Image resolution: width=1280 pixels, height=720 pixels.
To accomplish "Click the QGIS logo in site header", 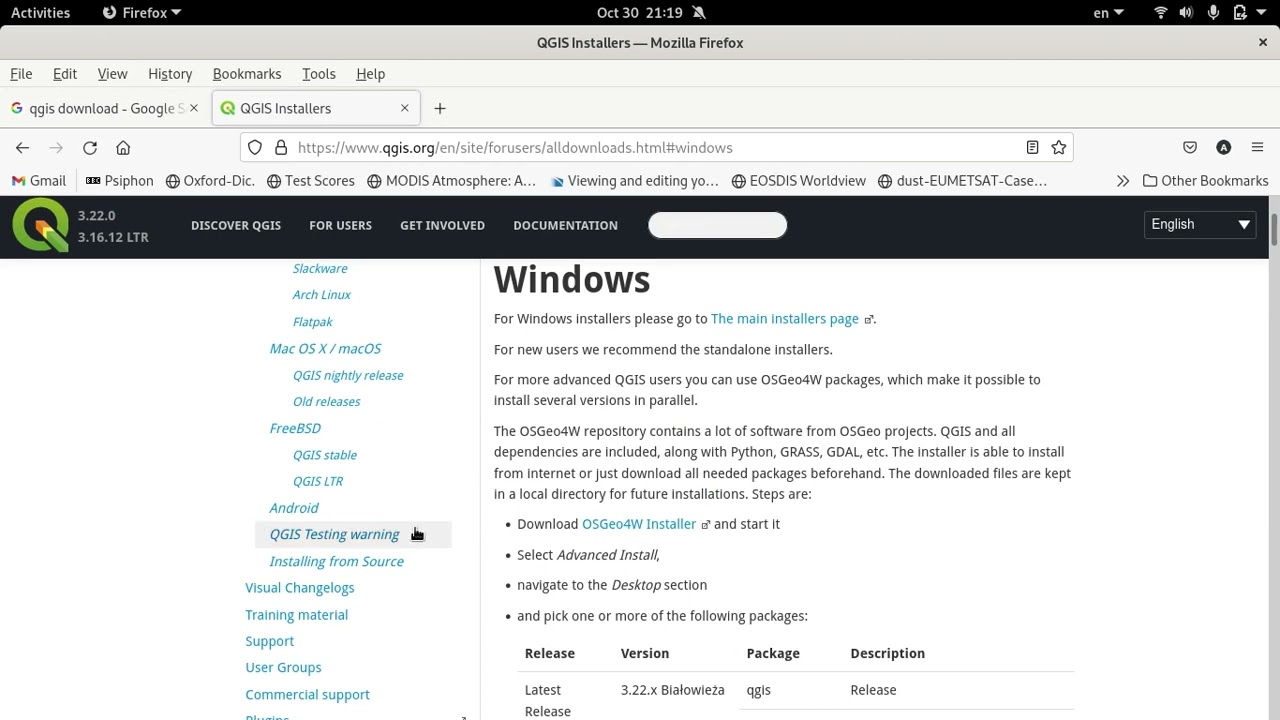I will [41, 225].
